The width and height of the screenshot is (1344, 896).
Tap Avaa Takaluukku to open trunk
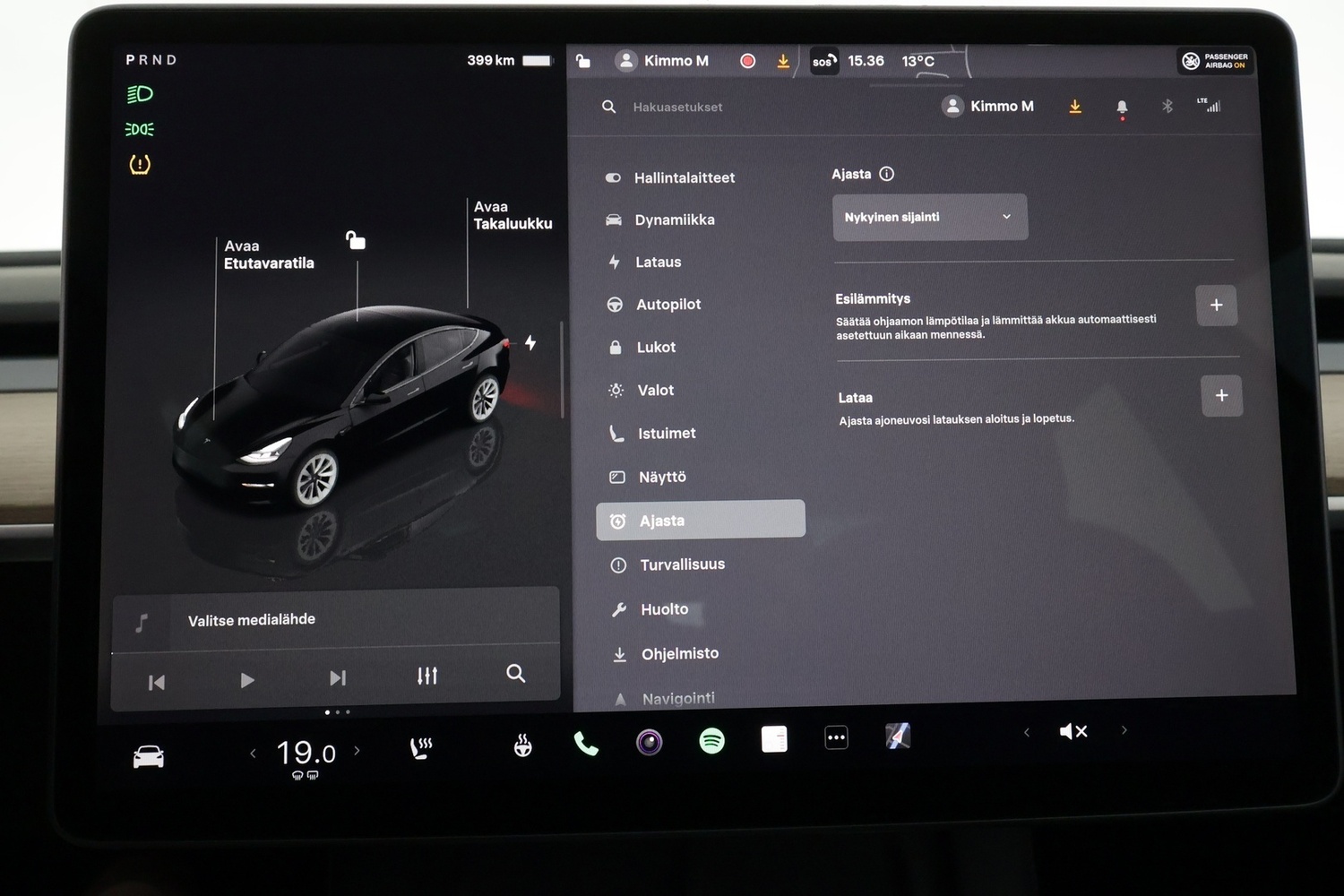(x=513, y=215)
